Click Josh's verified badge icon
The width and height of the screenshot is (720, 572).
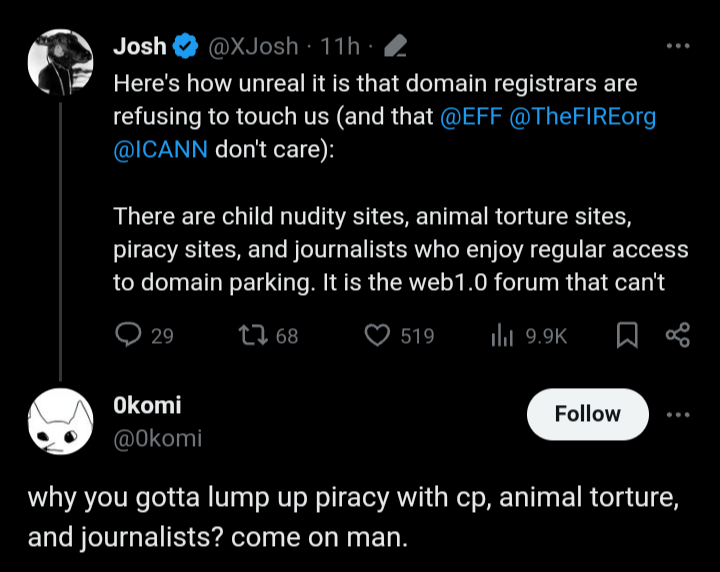pyautogui.click(x=186, y=46)
